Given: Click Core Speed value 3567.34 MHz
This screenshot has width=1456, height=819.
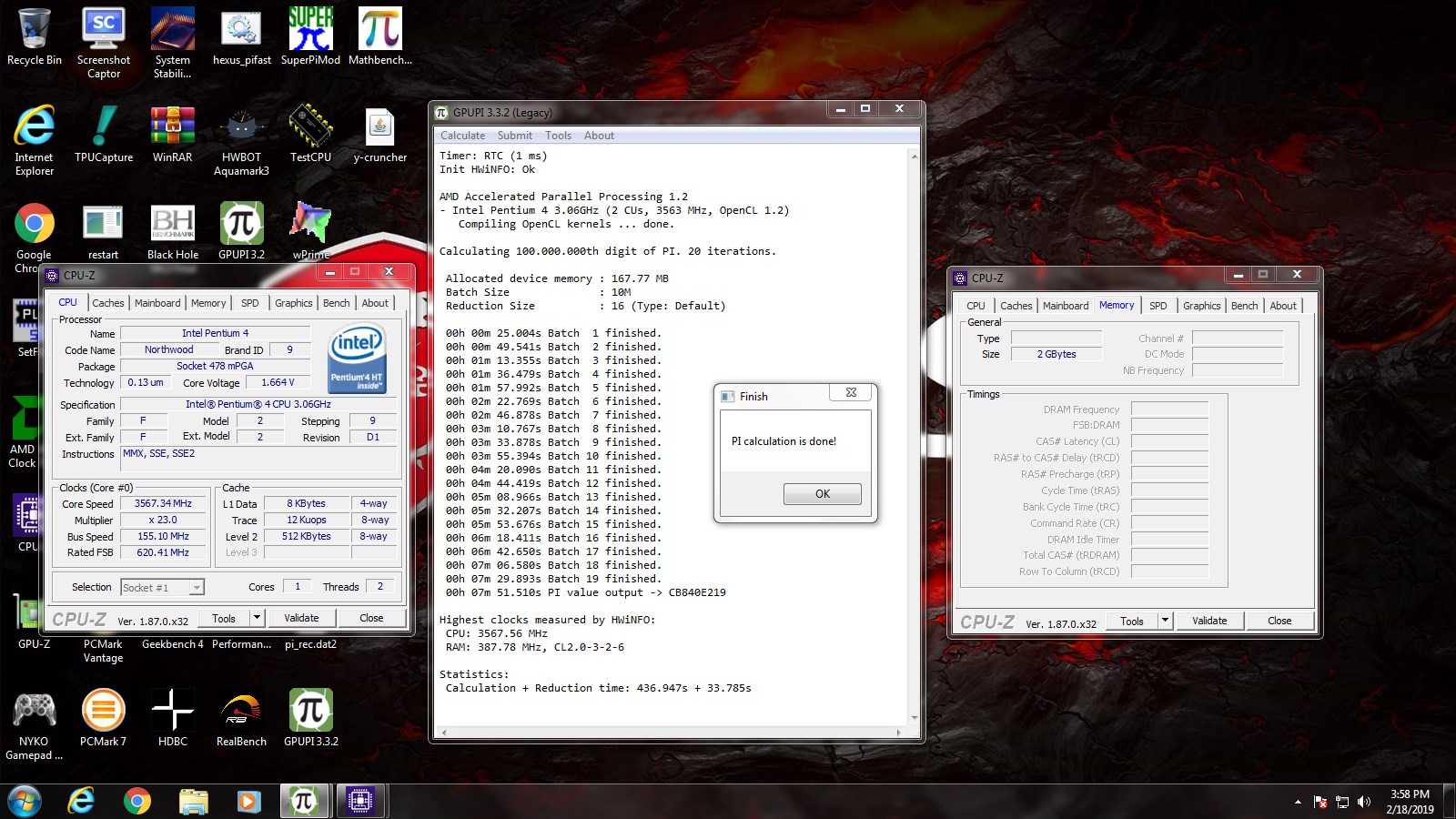Looking at the screenshot, I should 163,503.
